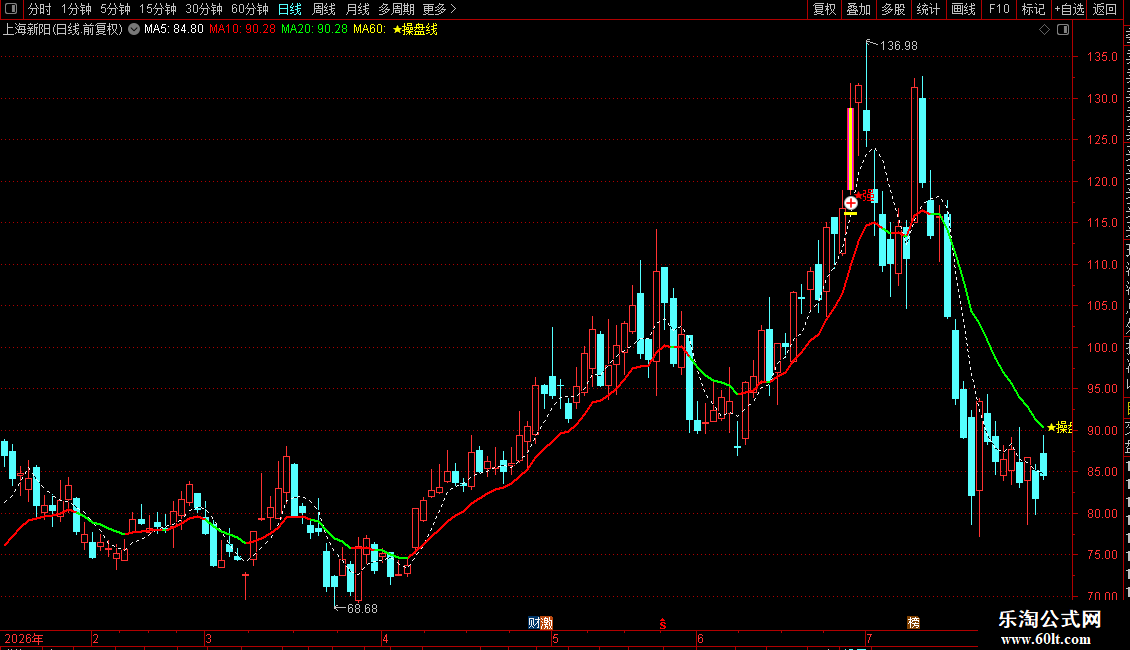
Task: Click the 财 event marker
Action: (534, 623)
